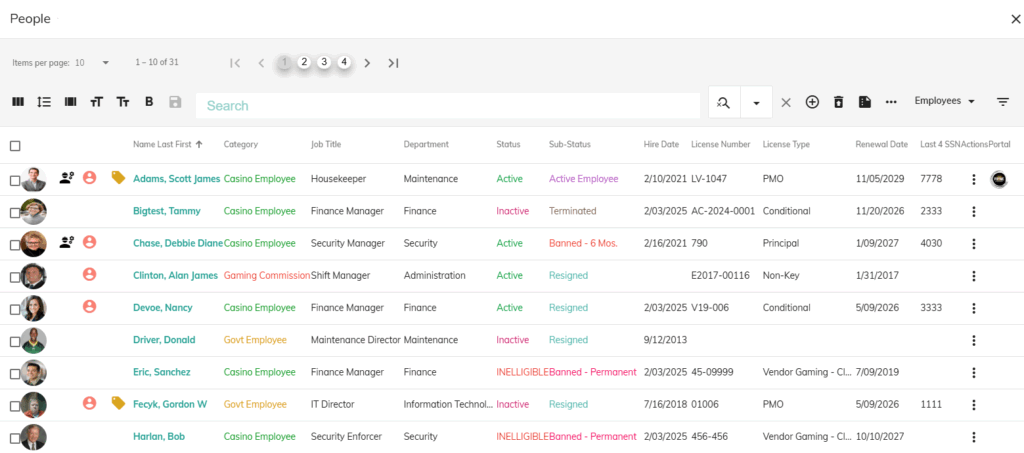Tick the checkbox for Devoe, Nancy row
This screenshot has height=453, width=1024.
(15, 308)
